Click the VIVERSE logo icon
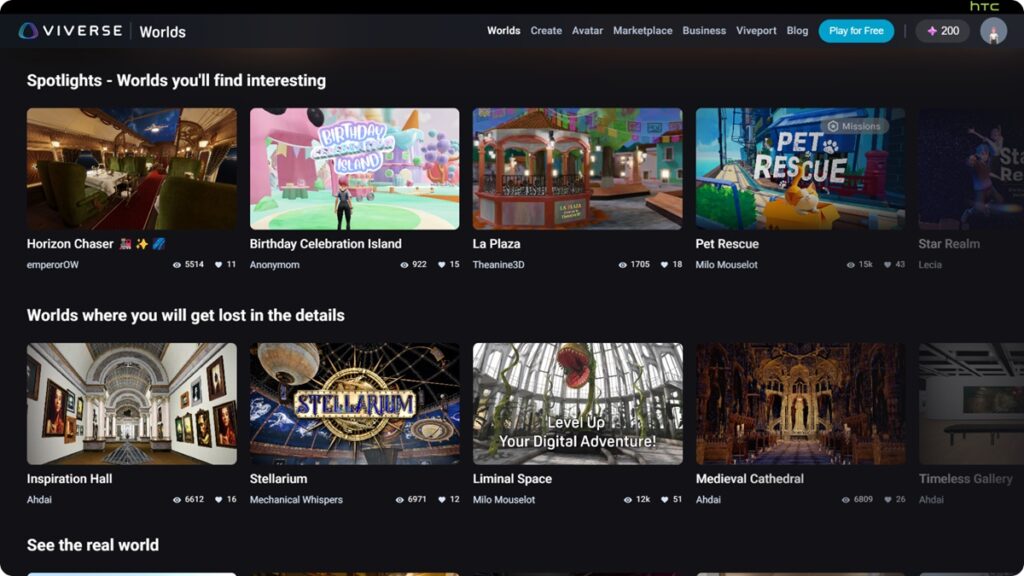 click(28, 31)
